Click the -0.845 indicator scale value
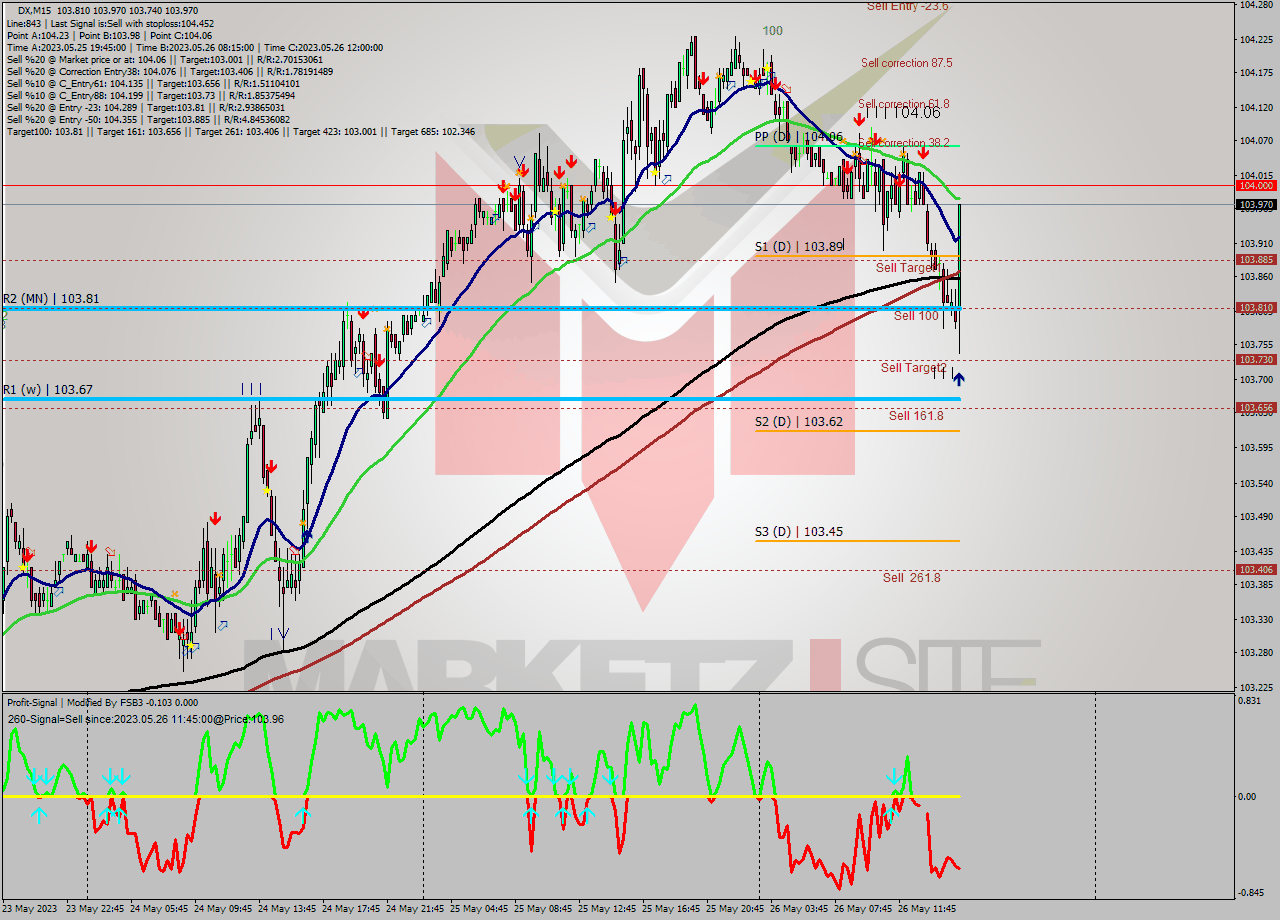The width and height of the screenshot is (1280, 920). coord(1250,894)
